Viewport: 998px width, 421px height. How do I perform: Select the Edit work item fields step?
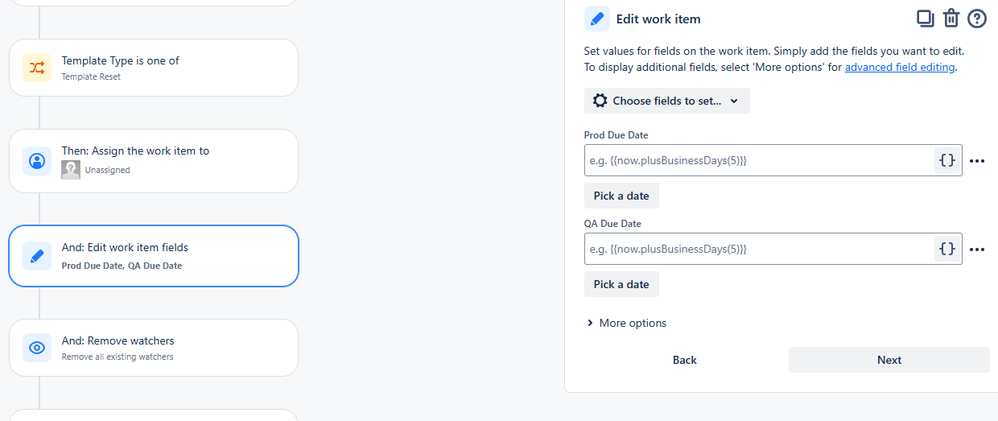[x=153, y=256]
